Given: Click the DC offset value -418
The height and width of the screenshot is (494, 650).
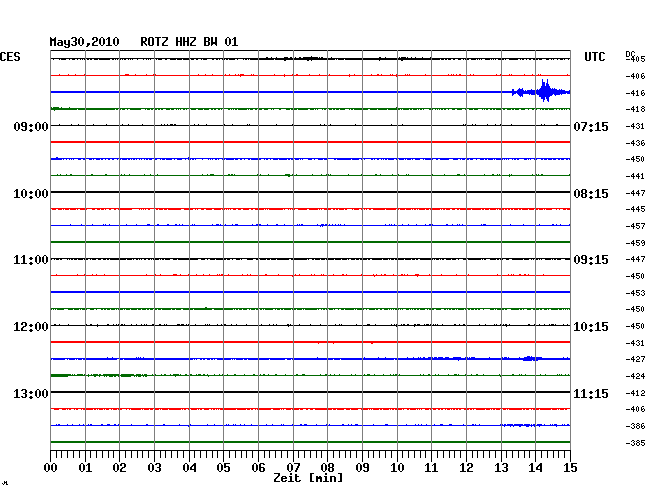Looking at the screenshot, I should 635,109.
